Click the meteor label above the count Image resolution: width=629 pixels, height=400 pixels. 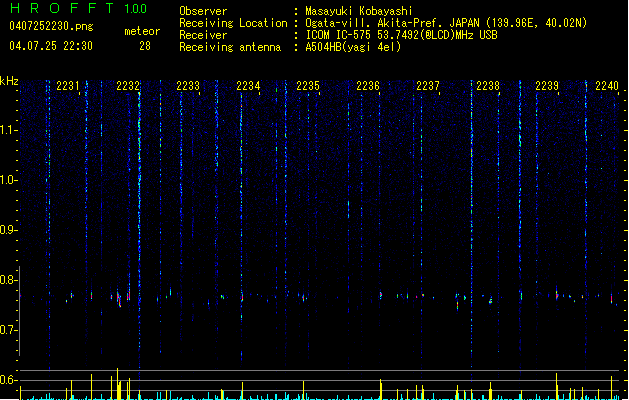tap(142, 31)
